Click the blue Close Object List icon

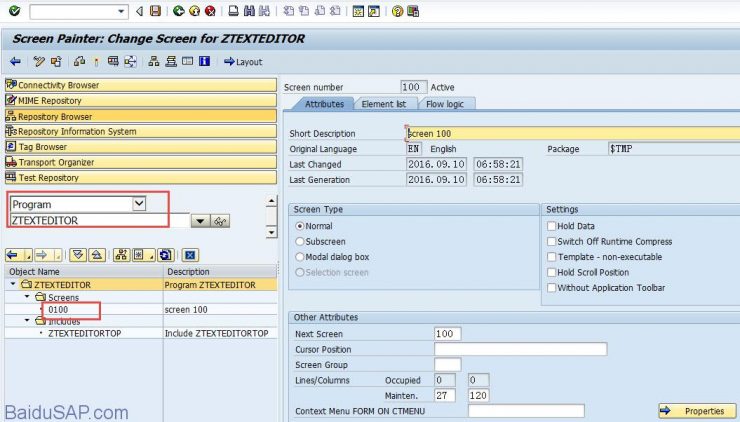(190, 255)
